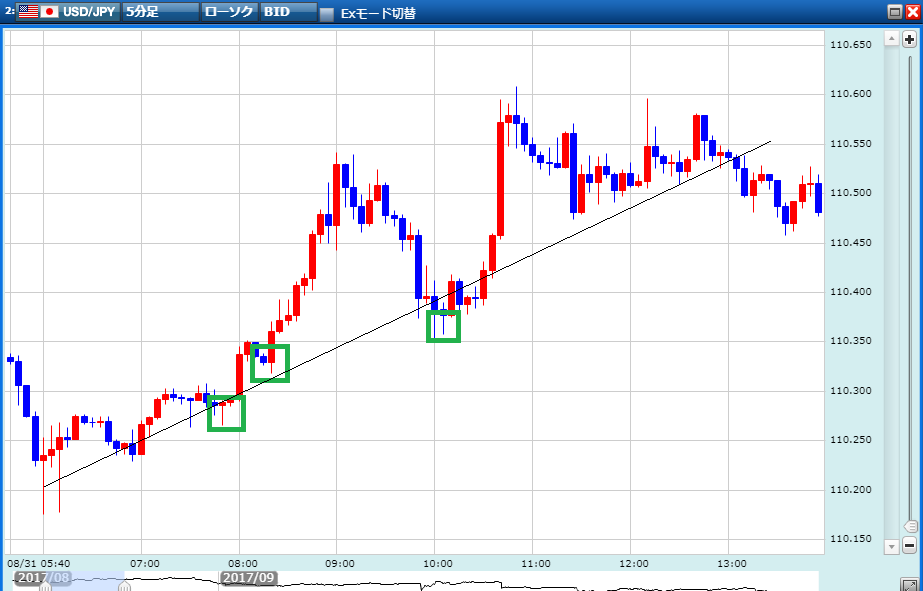Click the 13:00 time axis label

click(x=732, y=563)
